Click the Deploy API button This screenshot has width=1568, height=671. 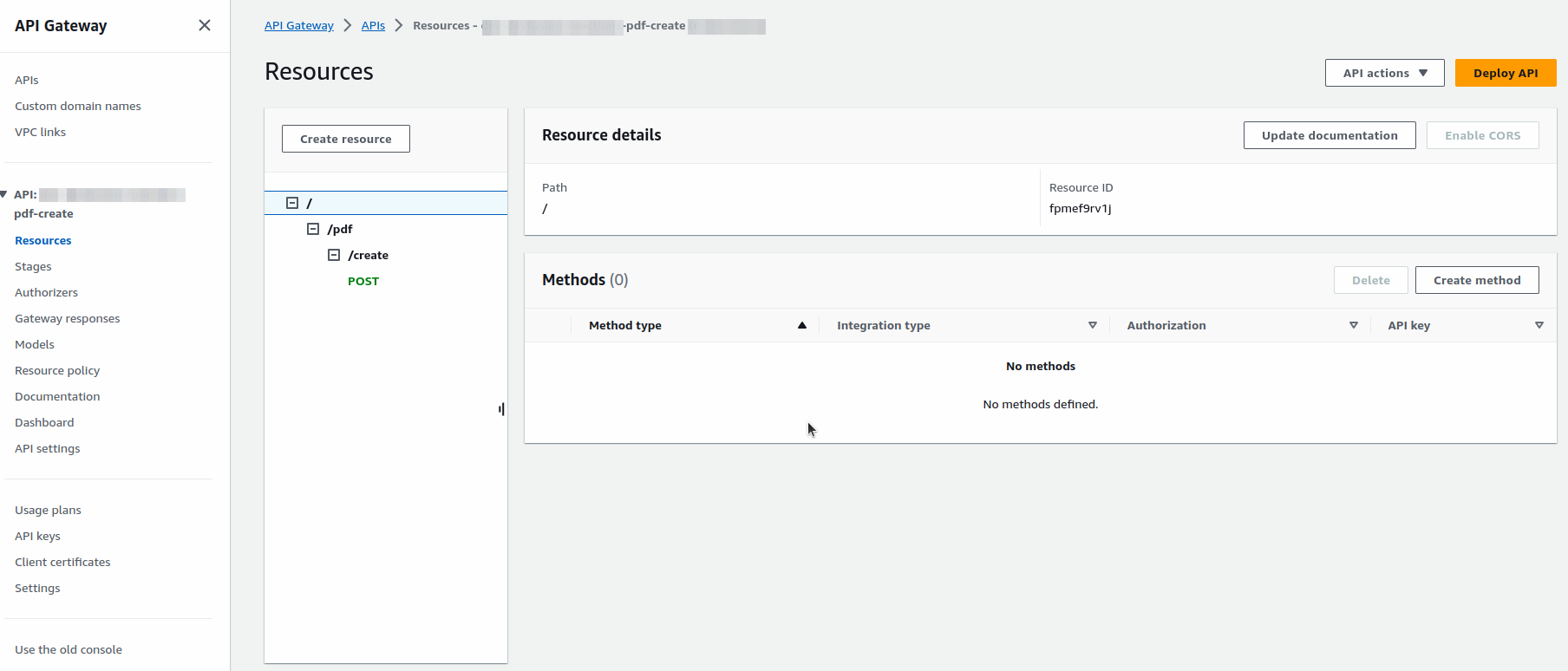coord(1506,73)
